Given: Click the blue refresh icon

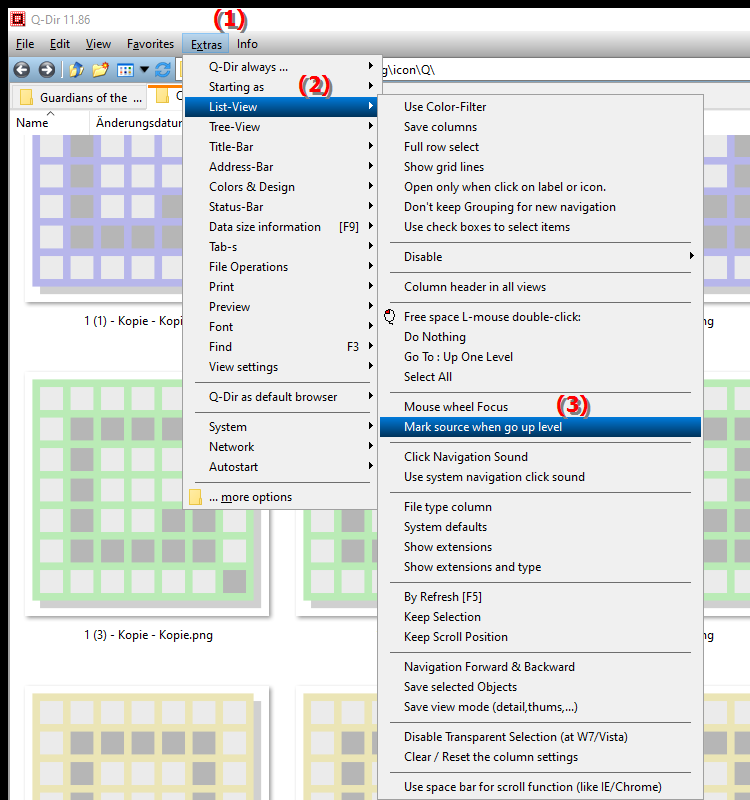Looking at the screenshot, I should tap(163, 69).
